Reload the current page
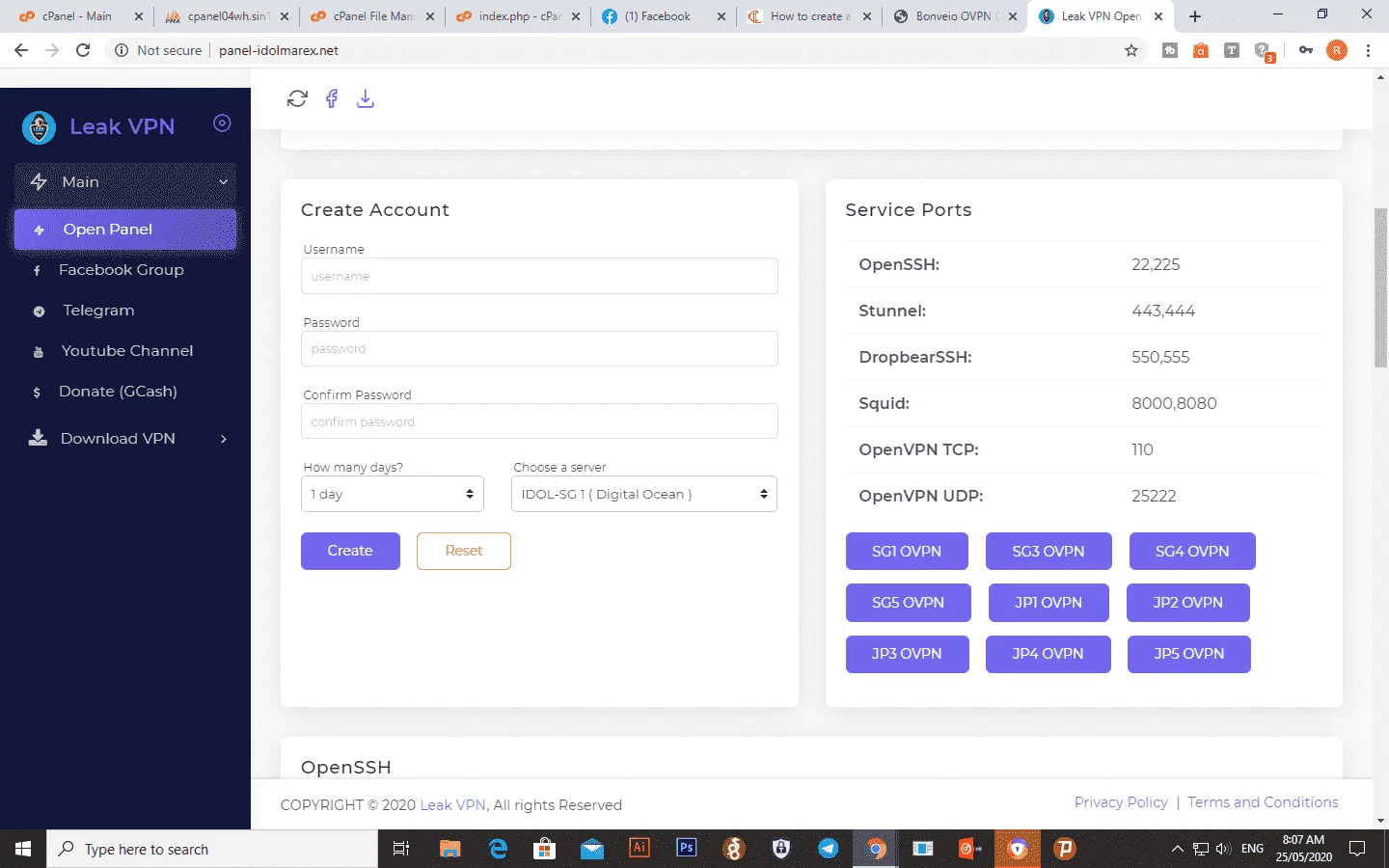 83,50
